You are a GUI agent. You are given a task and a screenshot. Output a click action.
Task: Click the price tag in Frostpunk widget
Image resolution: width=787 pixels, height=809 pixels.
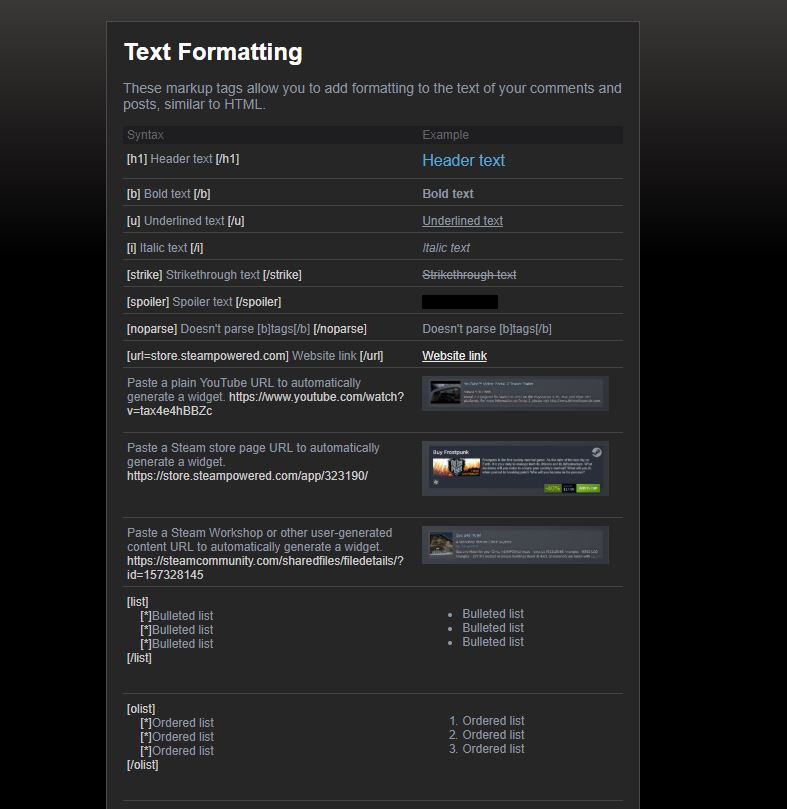coord(568,488)
